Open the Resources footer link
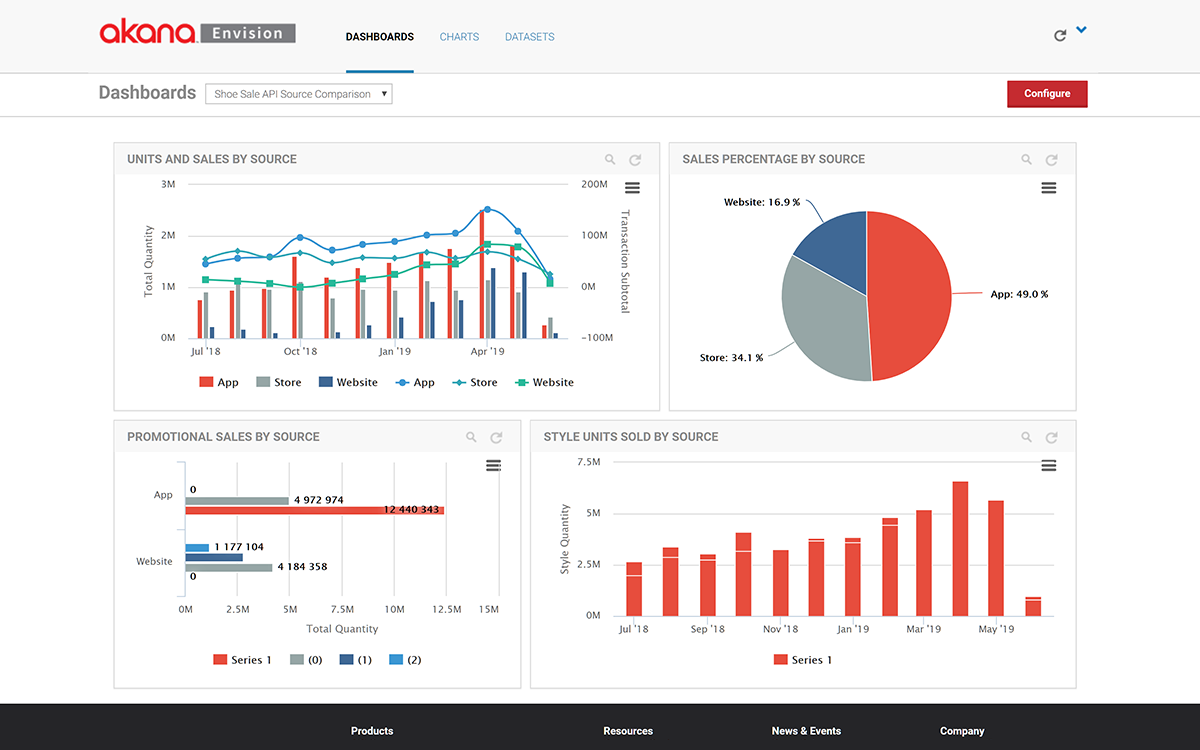 click(x=627, y=731)
